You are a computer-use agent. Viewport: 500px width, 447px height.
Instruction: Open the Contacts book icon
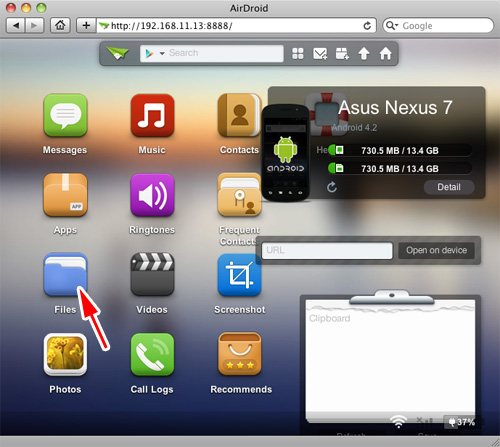pos(239,115)
